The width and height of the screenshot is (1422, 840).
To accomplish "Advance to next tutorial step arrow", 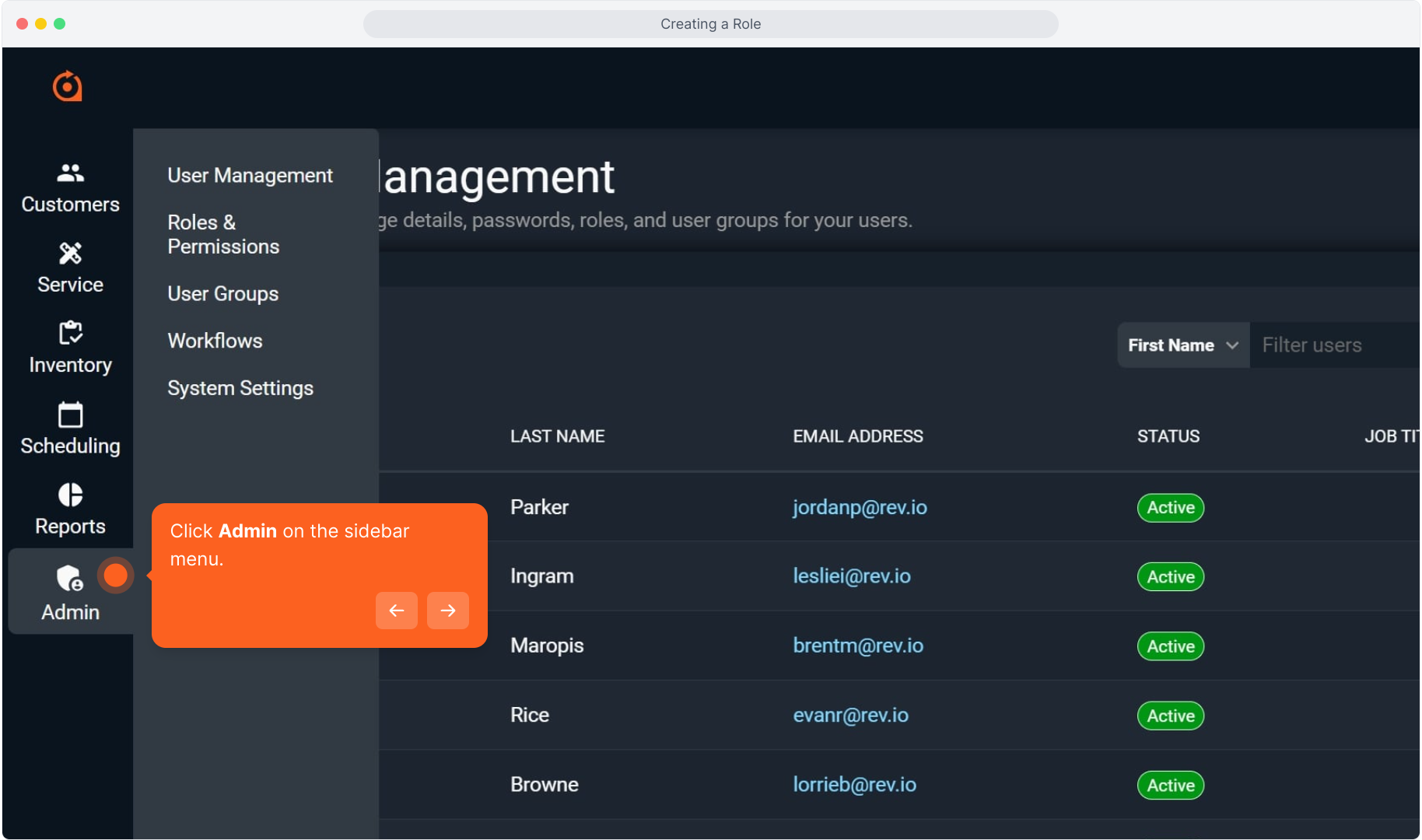I will (x=448, y=611).
